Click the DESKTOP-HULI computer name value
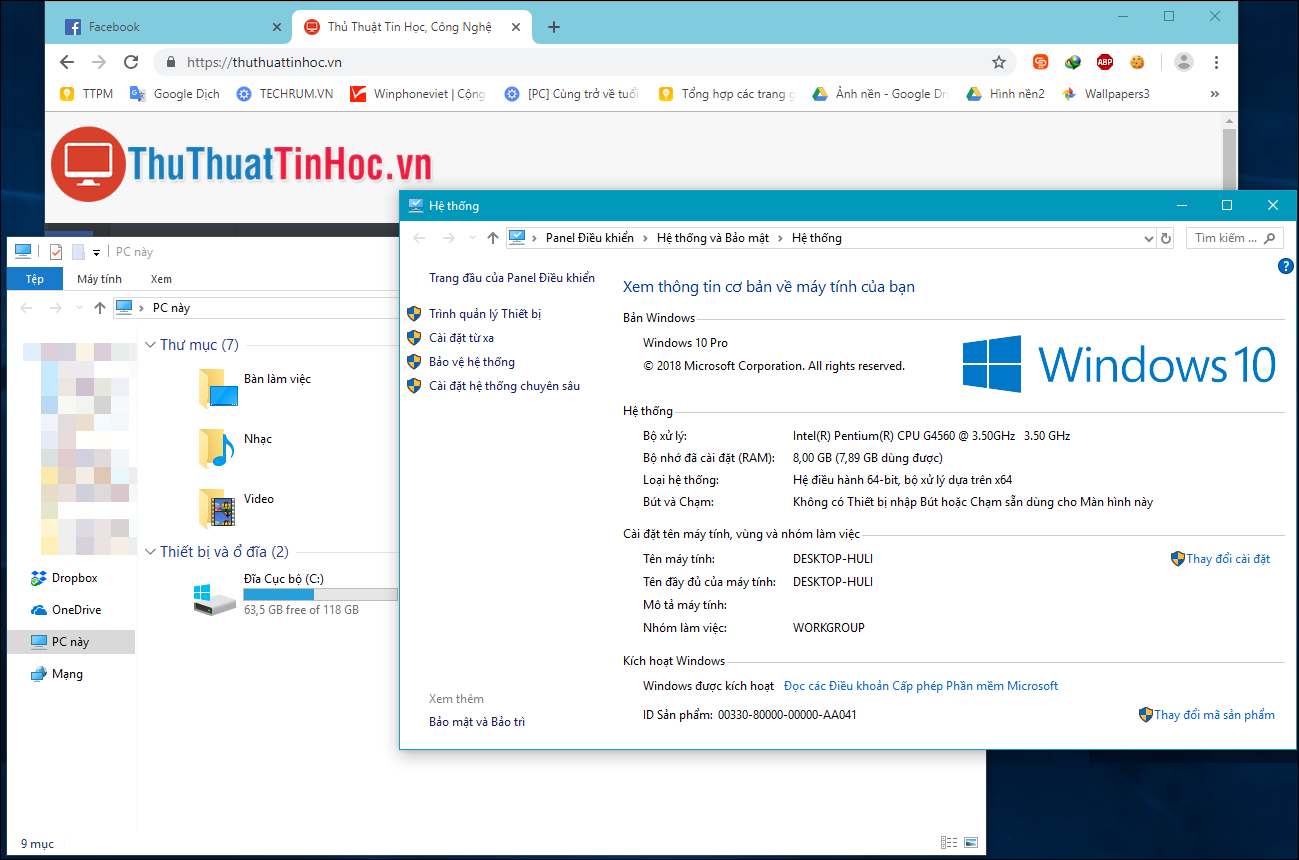This screenshot has width=1299, height=860. coord(833,559)
